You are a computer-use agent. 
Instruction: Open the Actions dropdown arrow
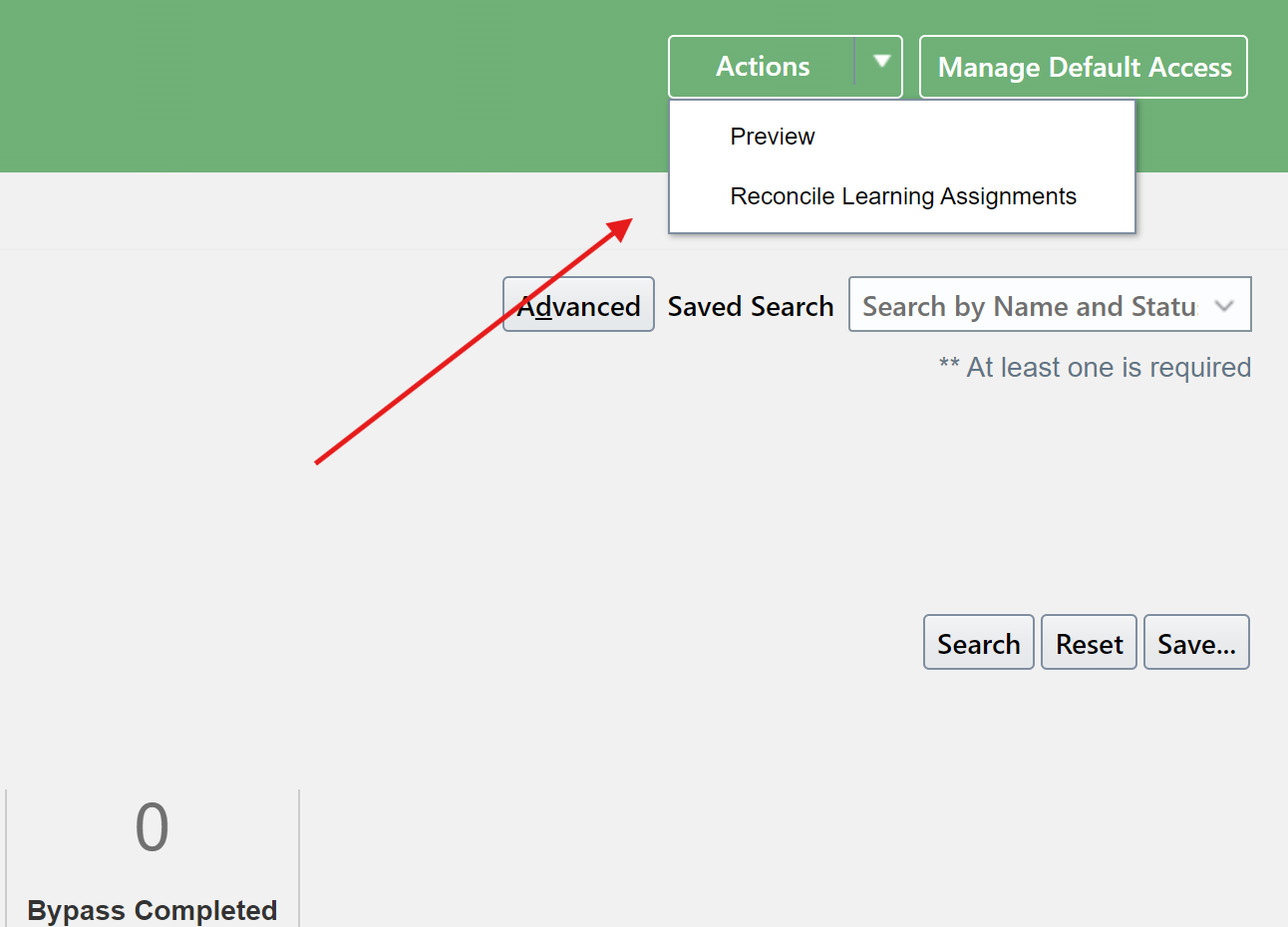tap(881, 63)
